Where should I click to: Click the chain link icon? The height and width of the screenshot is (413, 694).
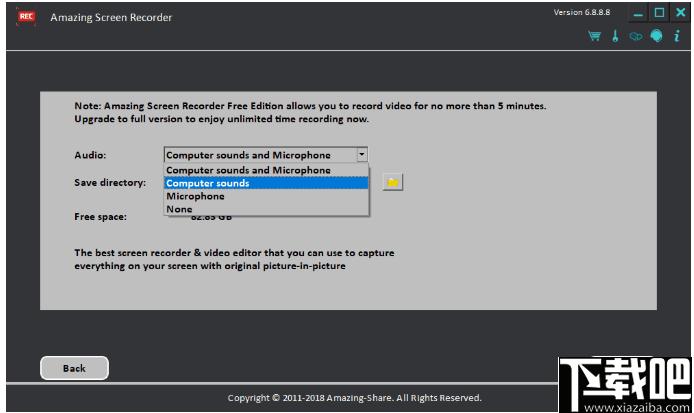pos(636,36)
